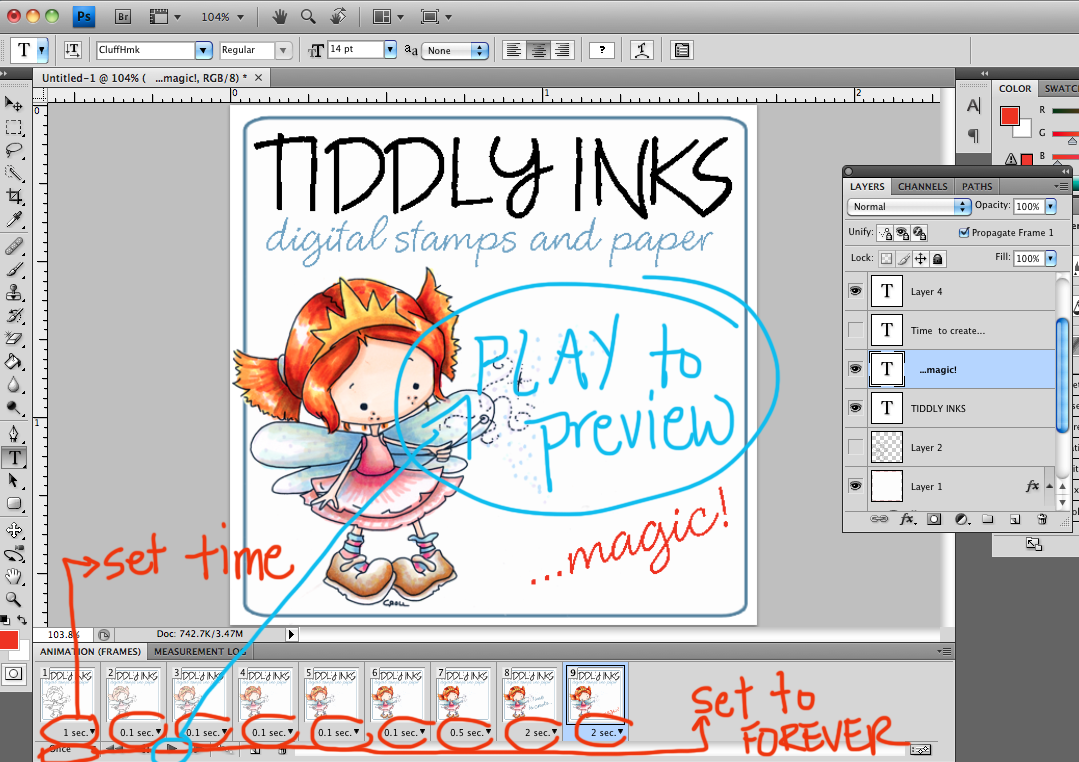Viewport: 1079px width, 762px height.
Task: Select the Move tool
Action: click(14, 104)
